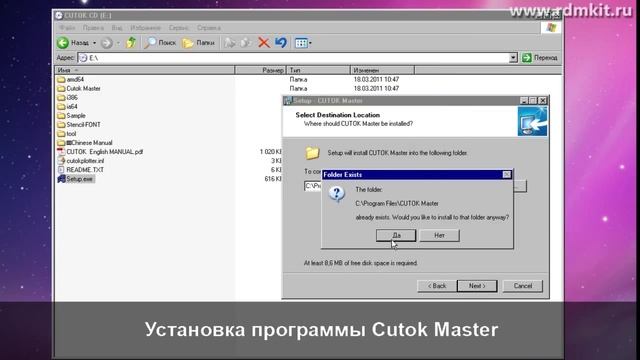The height and width of the screenshot is (360, 640).
Task: Go Back in the Setup wizard
Action: coord(437,286)
